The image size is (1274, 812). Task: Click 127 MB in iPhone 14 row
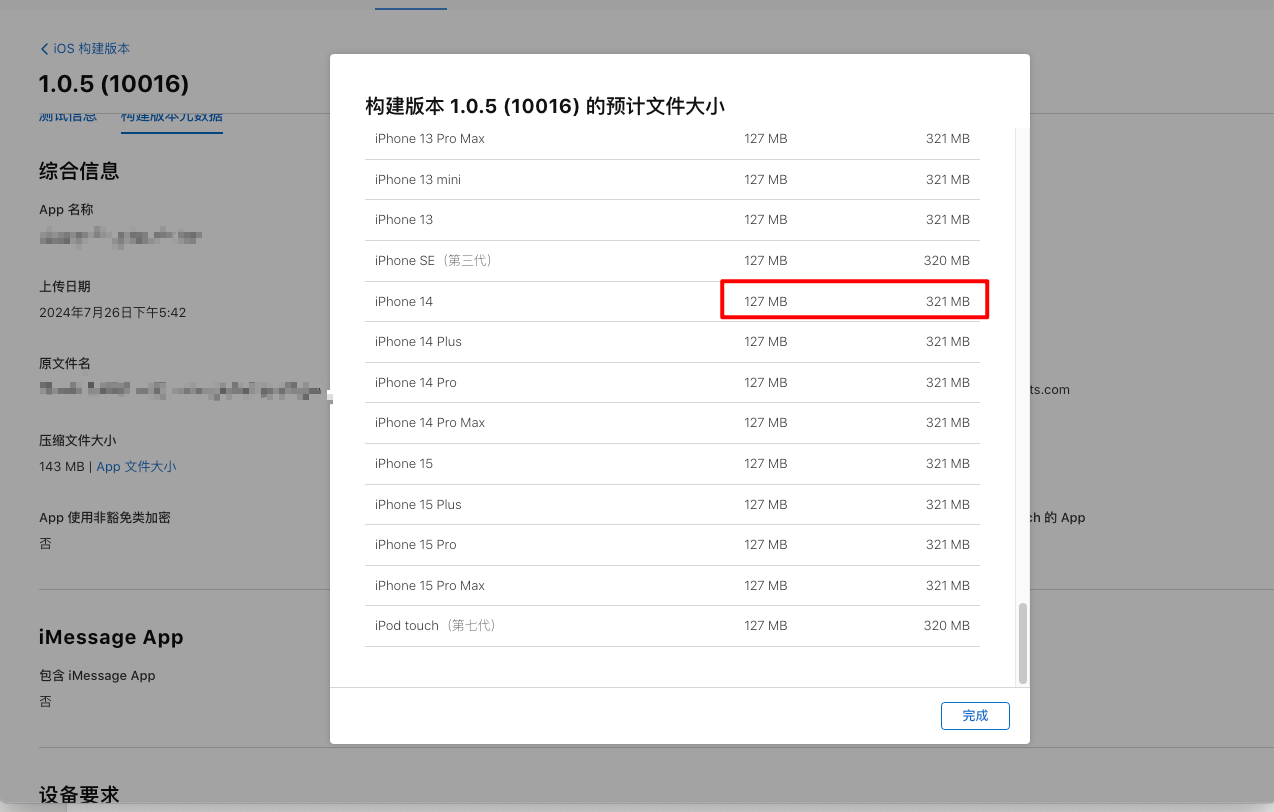pos(766,302)
